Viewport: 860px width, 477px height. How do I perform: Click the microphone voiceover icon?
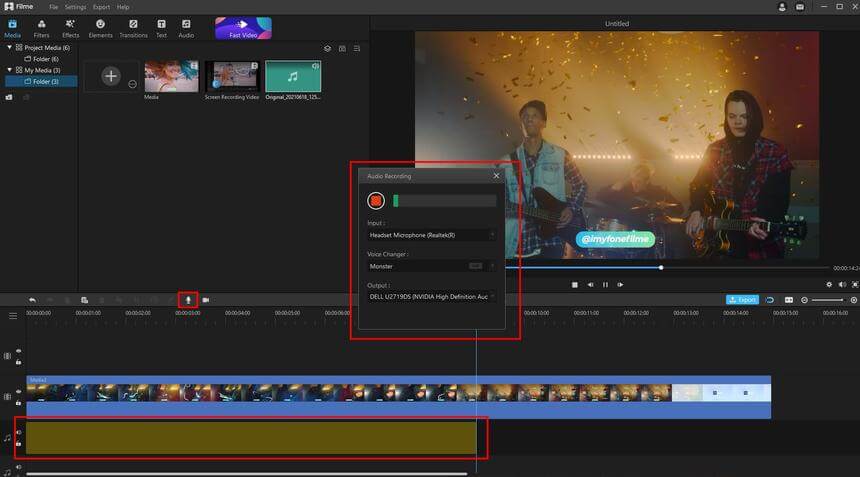(188, 300)
